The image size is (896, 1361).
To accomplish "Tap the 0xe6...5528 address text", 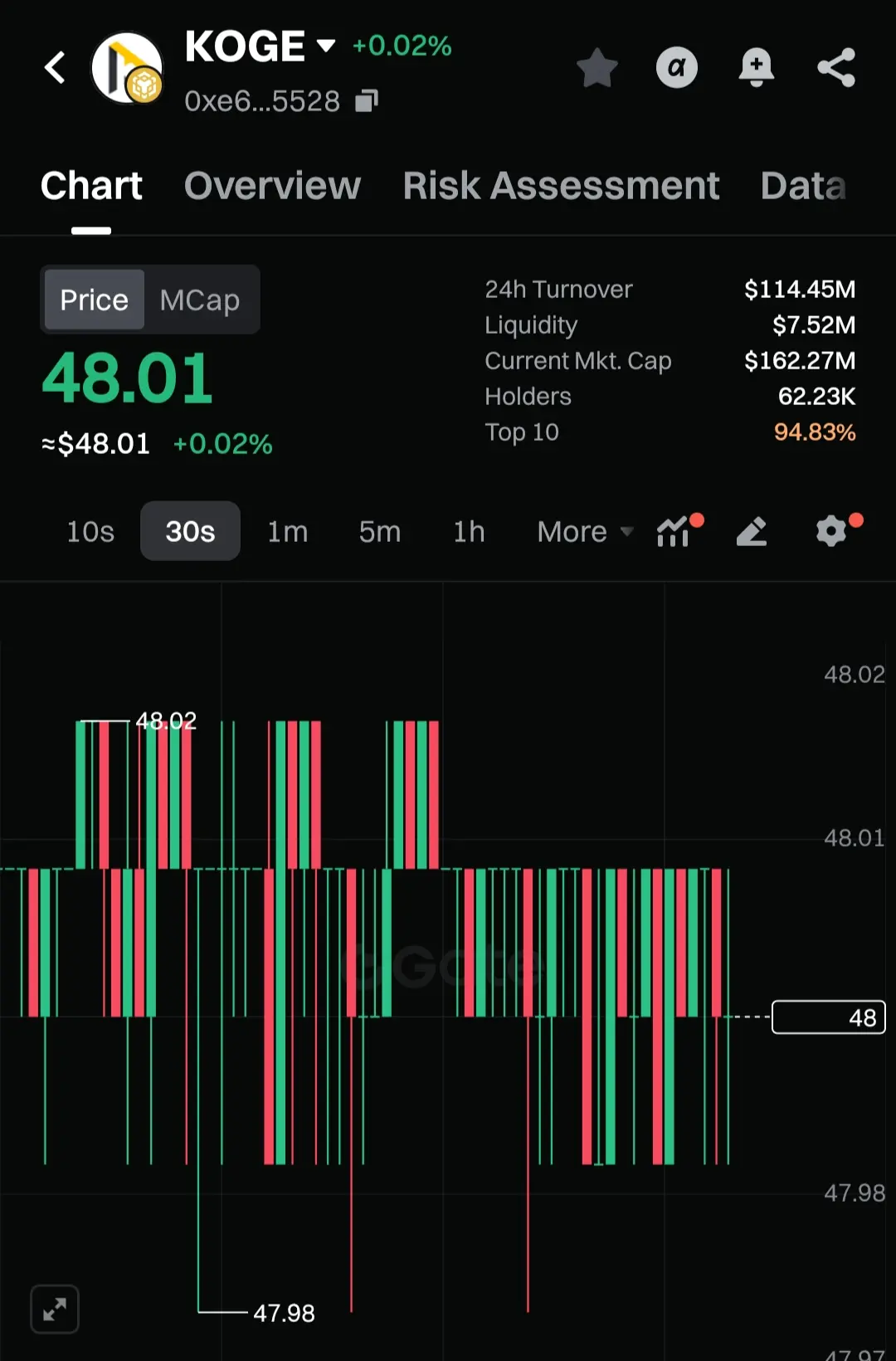I will tap(262, 101).
